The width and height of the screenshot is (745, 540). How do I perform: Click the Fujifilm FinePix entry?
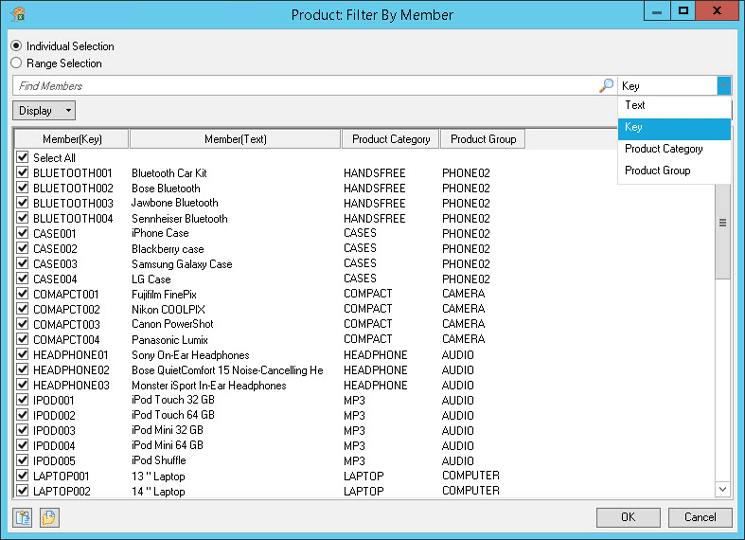[164, 294]
